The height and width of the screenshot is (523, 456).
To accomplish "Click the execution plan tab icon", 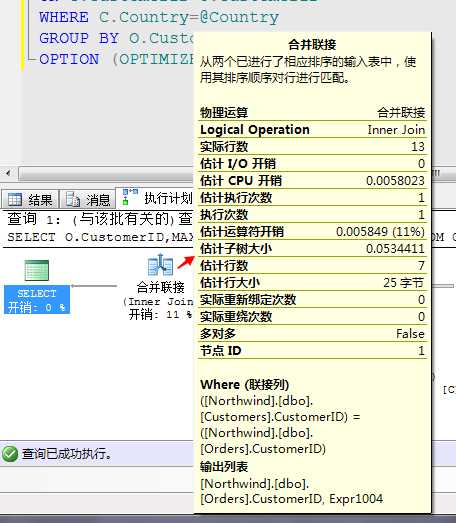I will pyautogui.click(x=130, y=197).
